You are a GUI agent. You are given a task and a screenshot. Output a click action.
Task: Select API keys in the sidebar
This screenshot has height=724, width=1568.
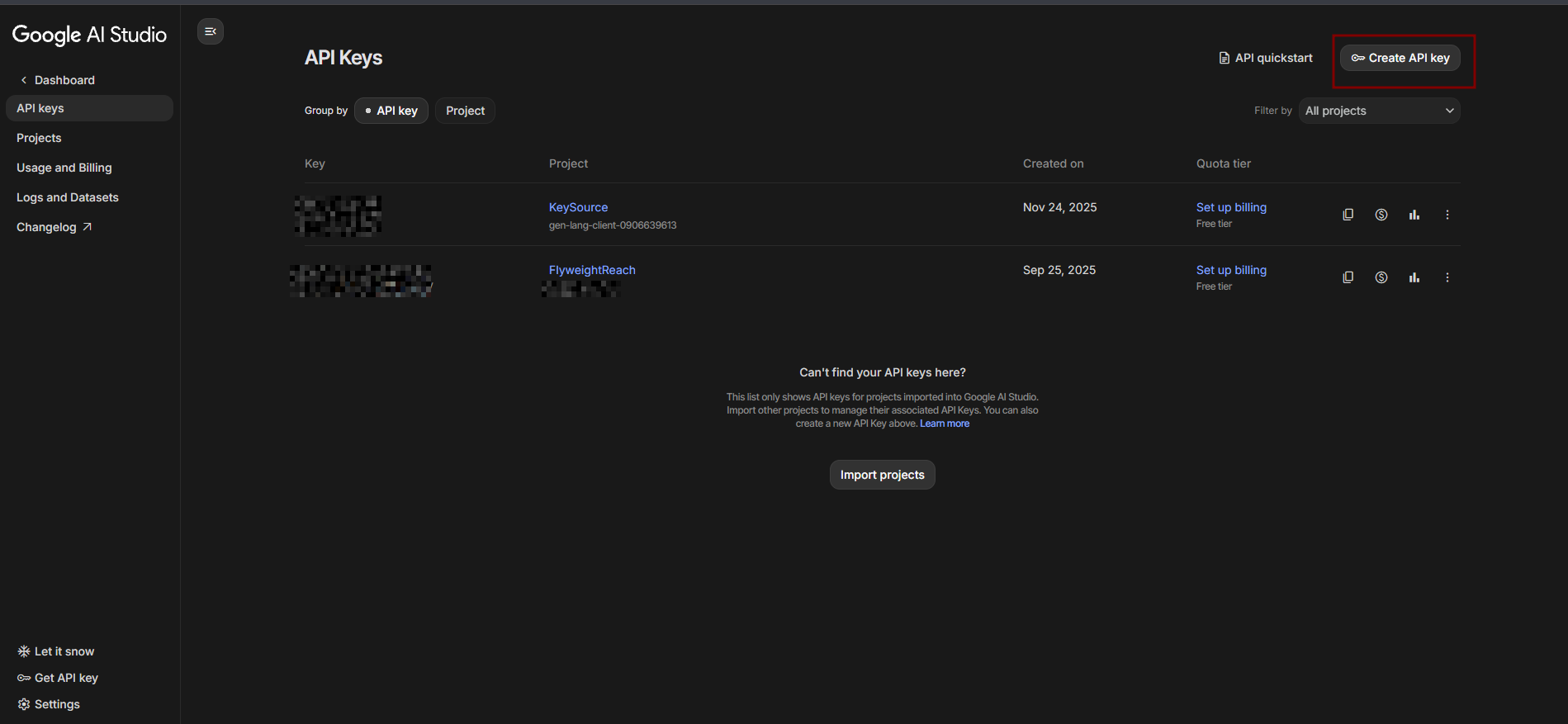pos(89,108)
